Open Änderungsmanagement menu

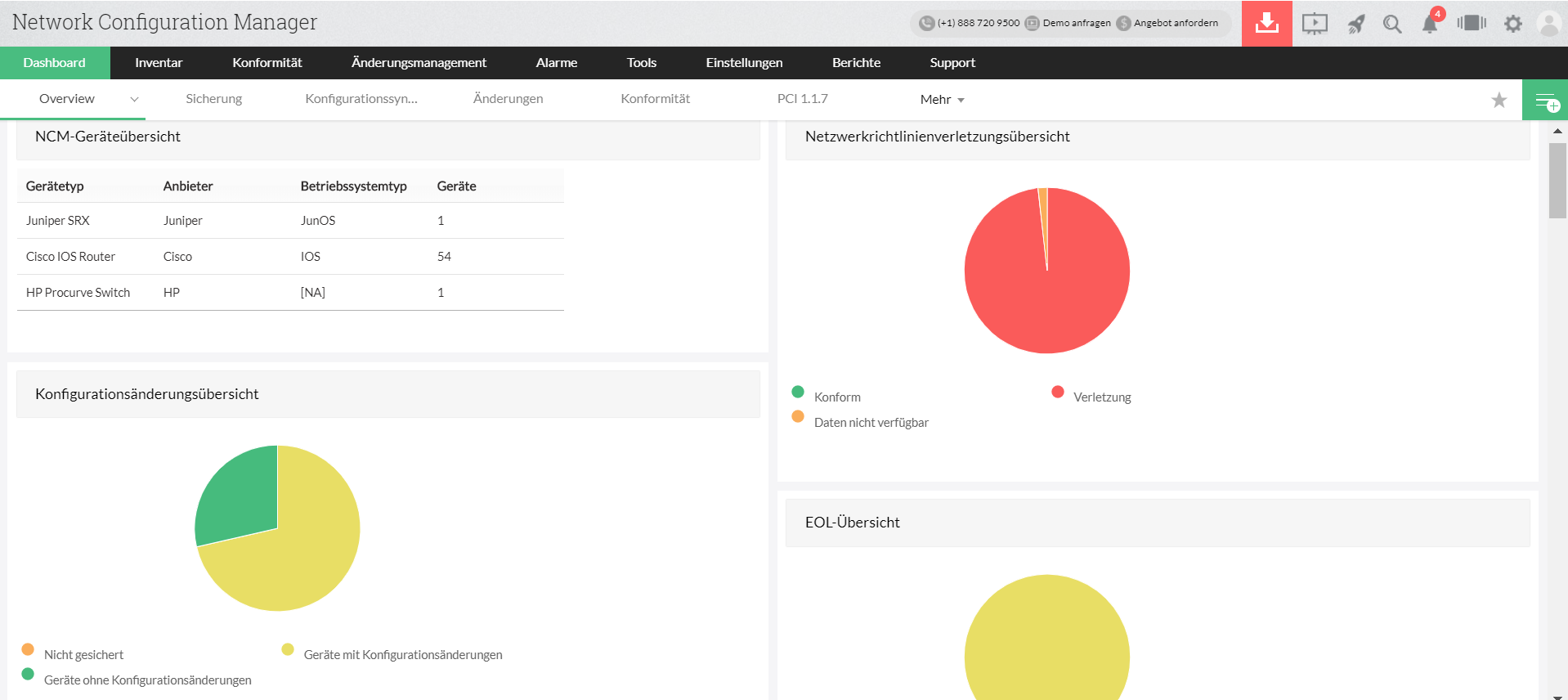click(419, 63)
